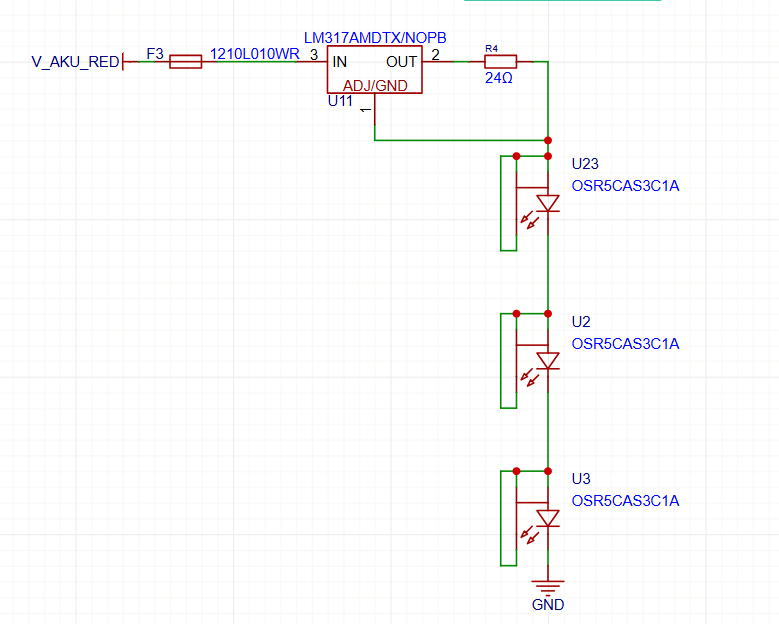Select the GND ground symbol

(548, 587)
